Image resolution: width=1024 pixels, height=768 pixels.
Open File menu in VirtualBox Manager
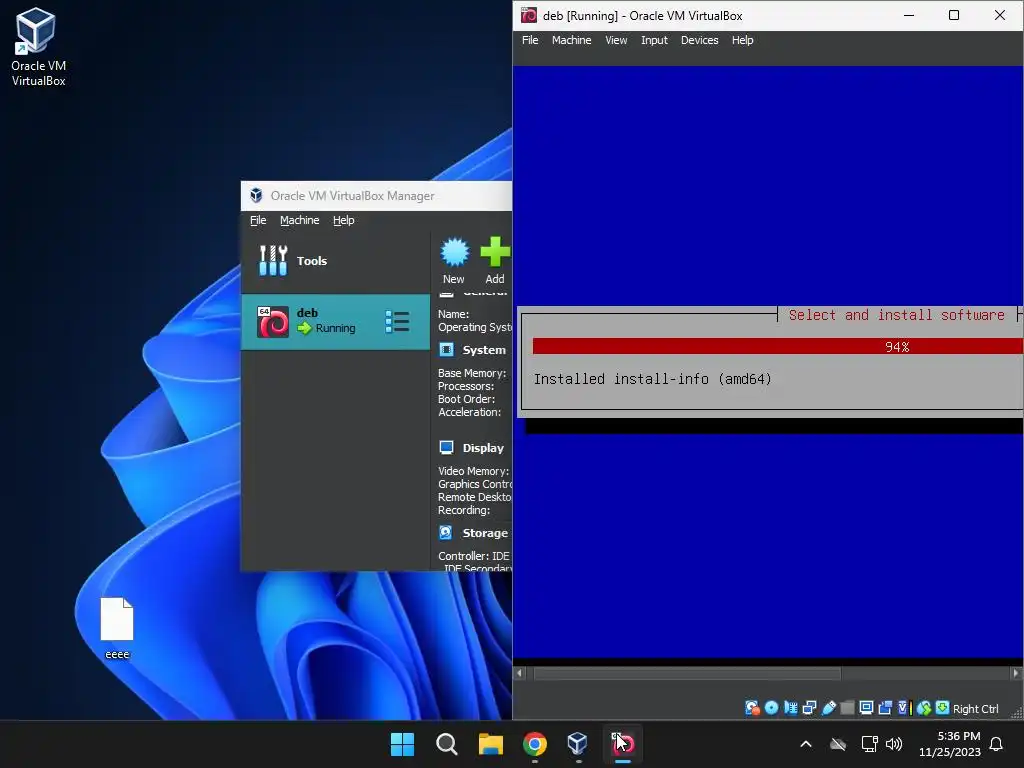pos(258,220)
